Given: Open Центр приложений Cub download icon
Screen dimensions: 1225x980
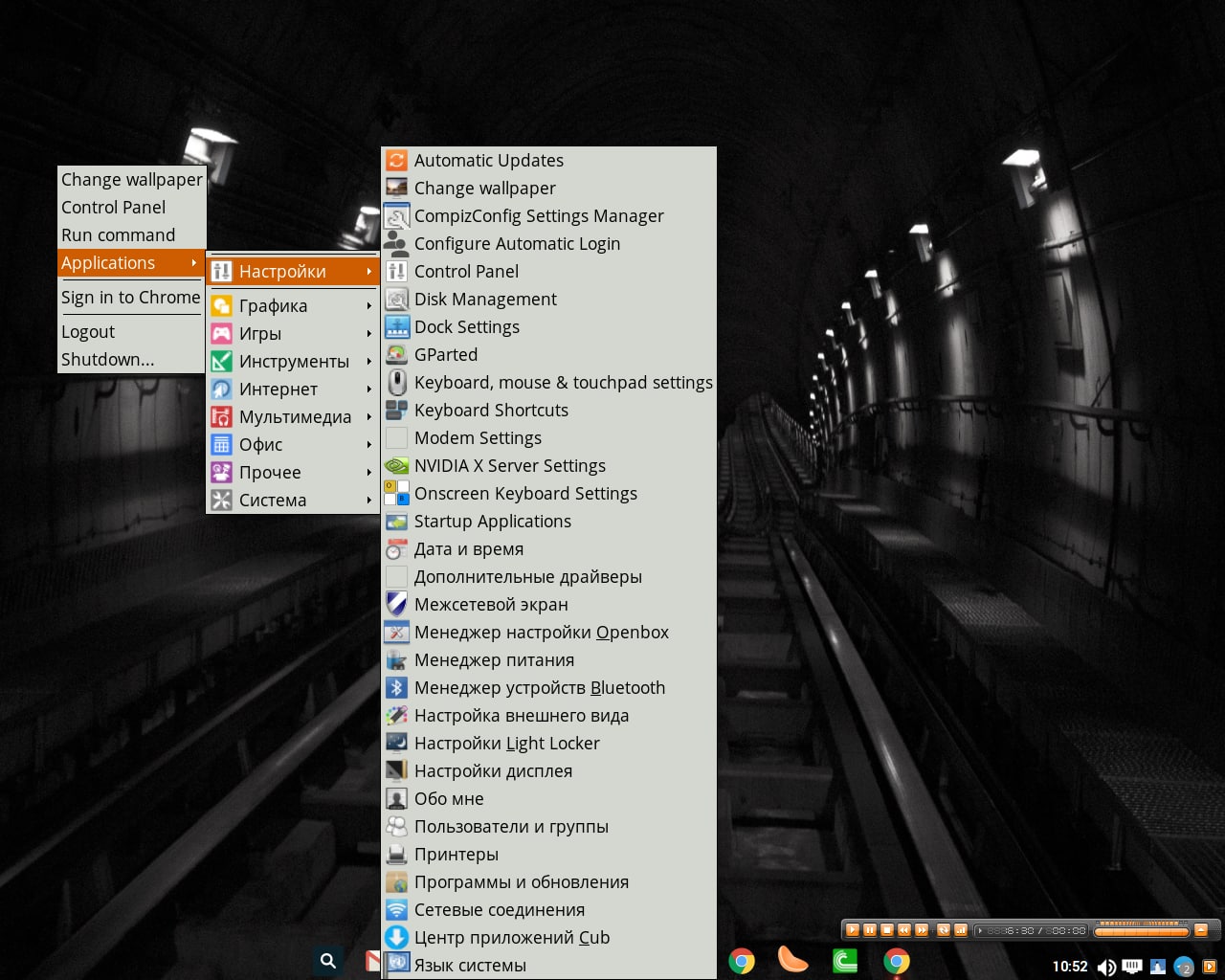Looking at the screenshot, I should click(396, 938).
